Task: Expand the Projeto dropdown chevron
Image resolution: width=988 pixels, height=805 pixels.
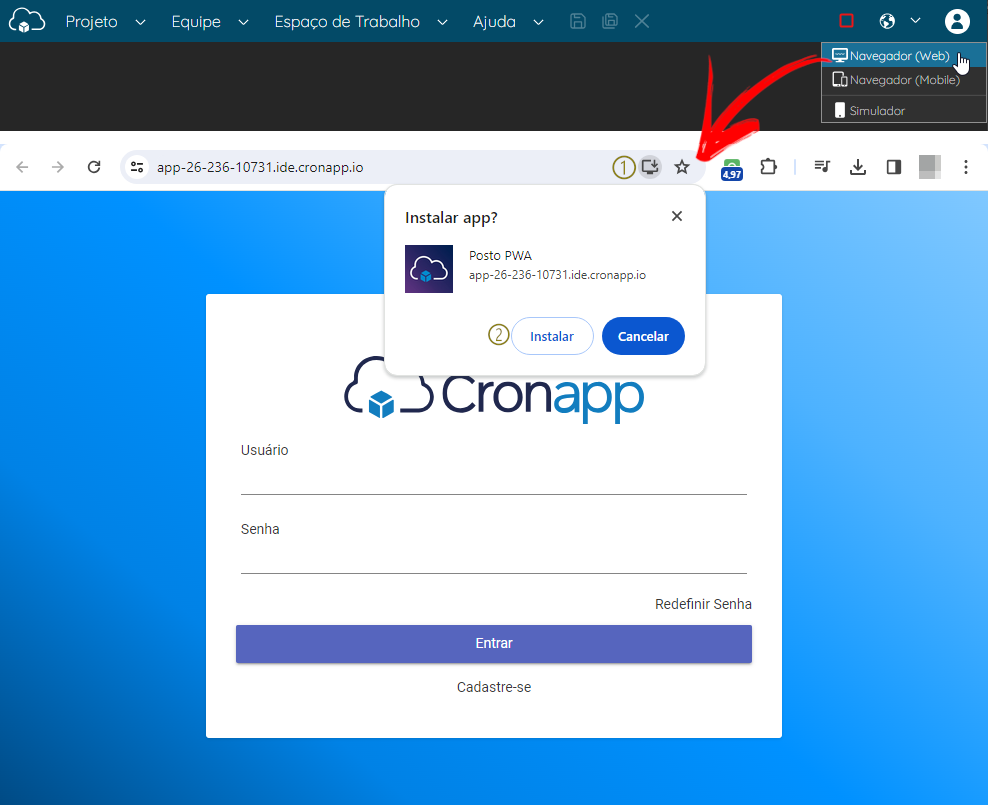Action: coord(141,22)
